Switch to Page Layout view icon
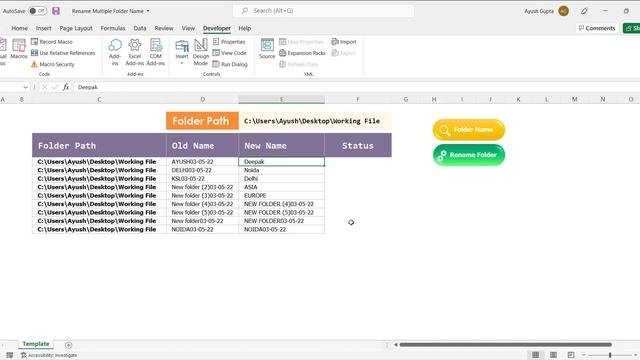This screenshot has height=360, width=640. point(553,355)
